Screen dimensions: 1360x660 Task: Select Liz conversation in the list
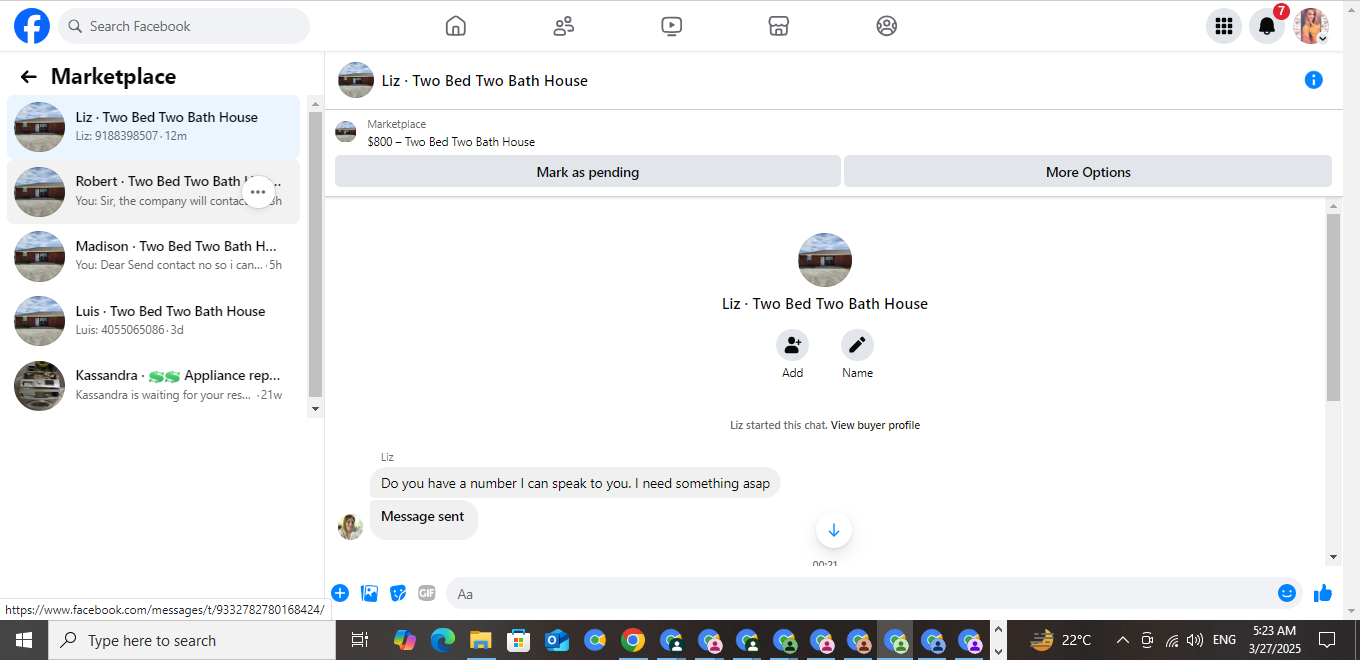(x=153, y=127)
